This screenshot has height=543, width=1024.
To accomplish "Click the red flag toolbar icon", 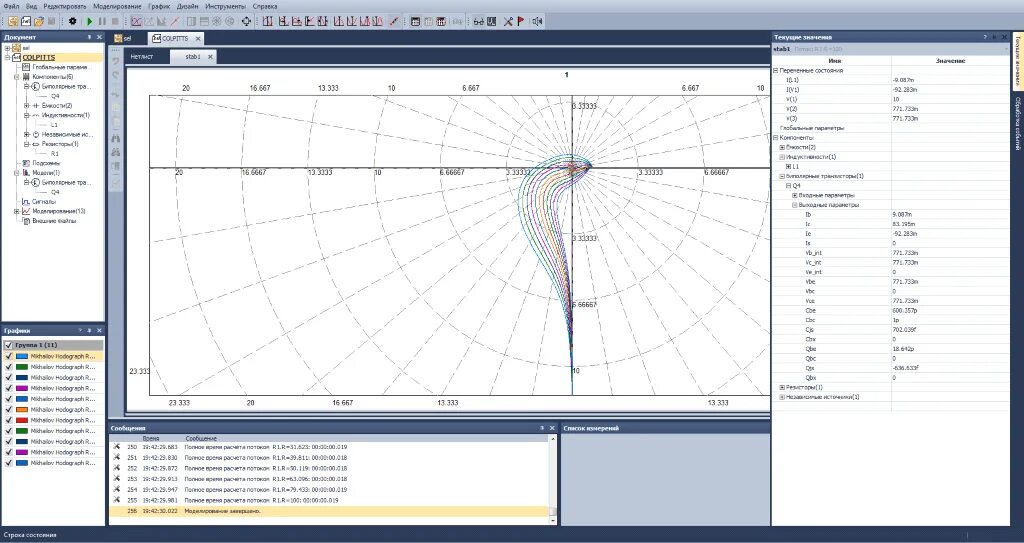I will (520, 22).
